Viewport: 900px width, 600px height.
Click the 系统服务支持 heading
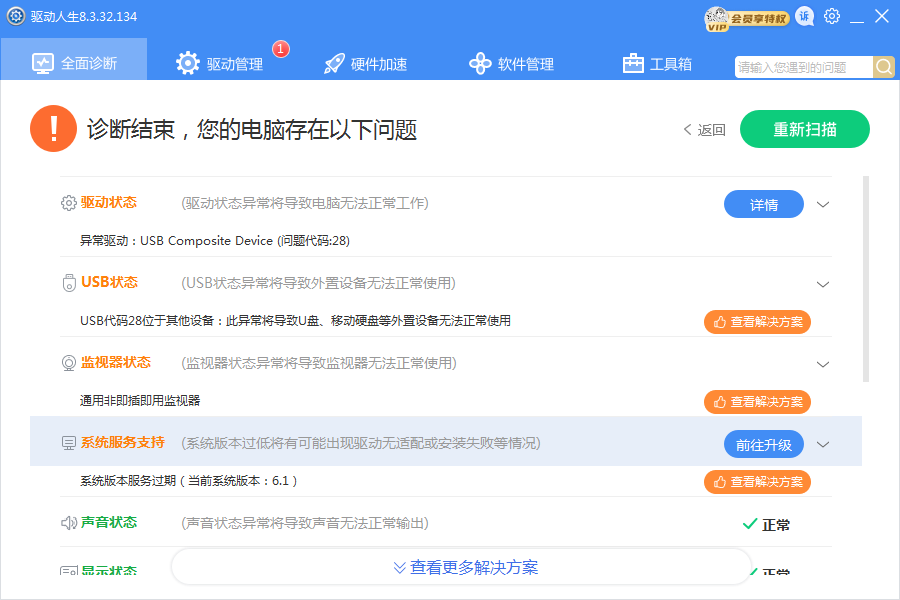pyautogui.click(x=123, y=442)
